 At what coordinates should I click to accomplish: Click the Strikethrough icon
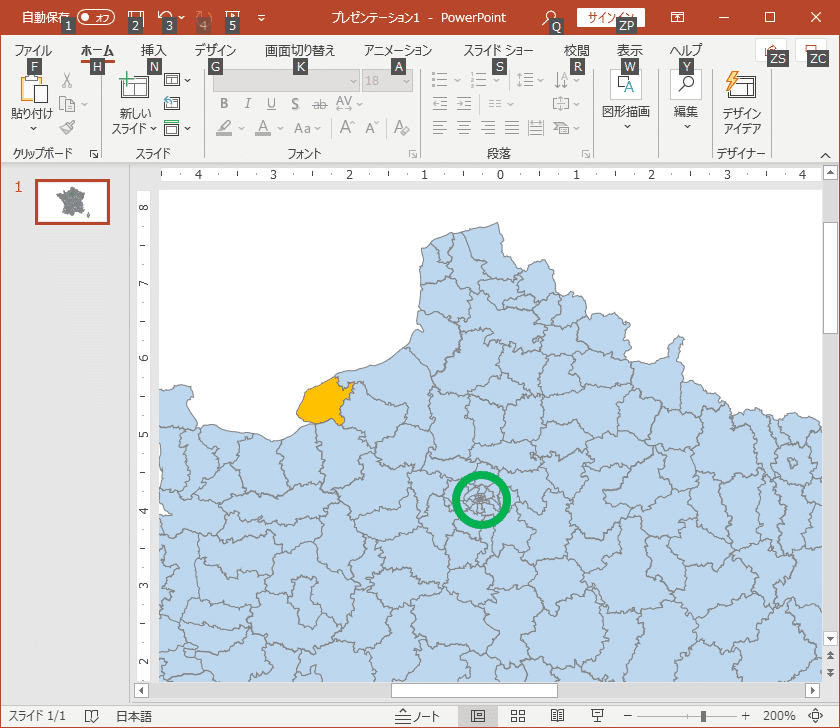(320, 104)
